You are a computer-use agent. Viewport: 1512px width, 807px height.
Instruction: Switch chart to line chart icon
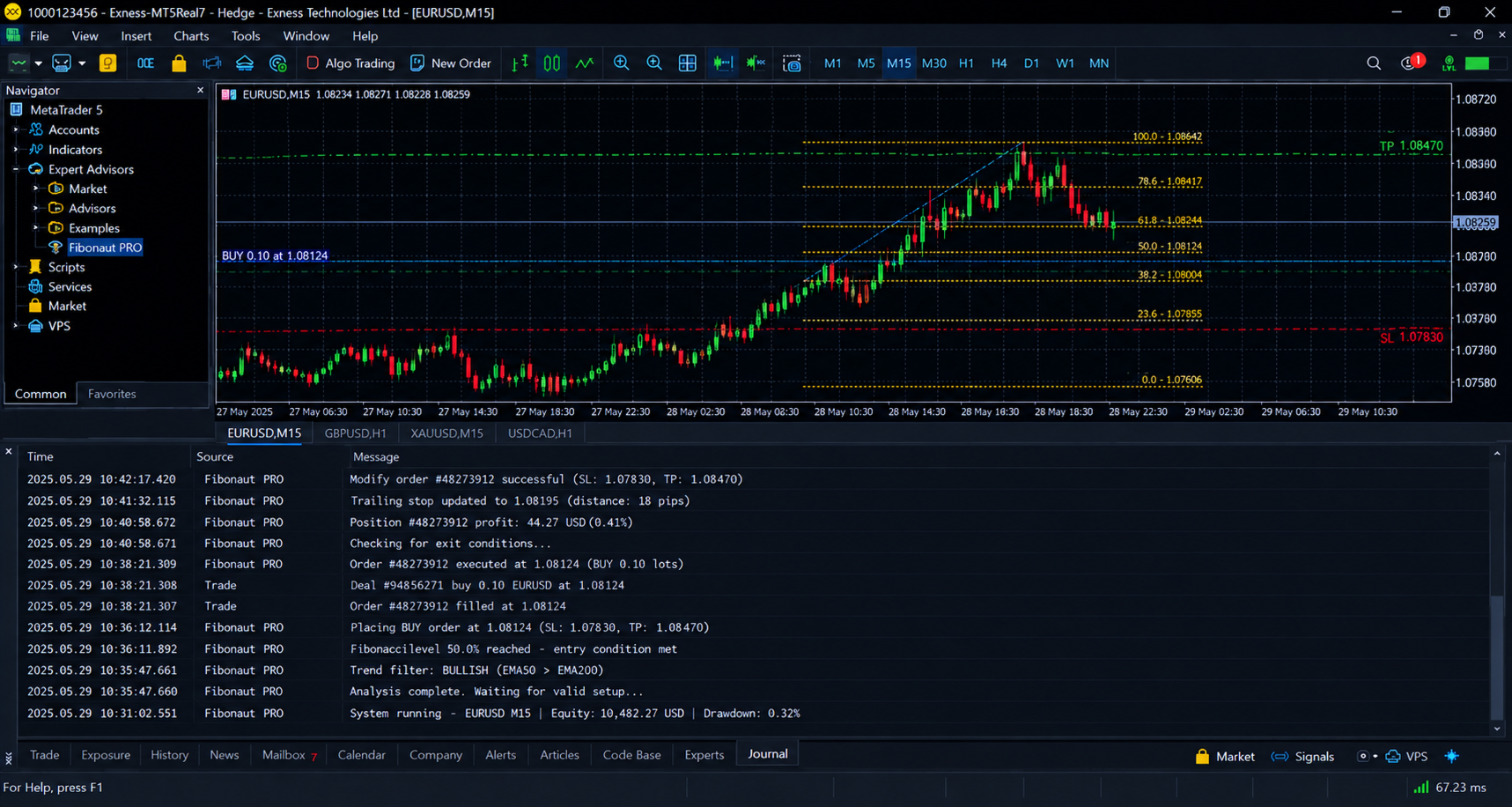(585, 63)
